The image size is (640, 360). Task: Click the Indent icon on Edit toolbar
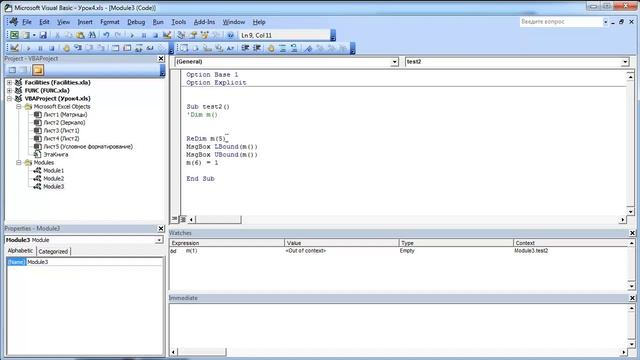[245, 48]
